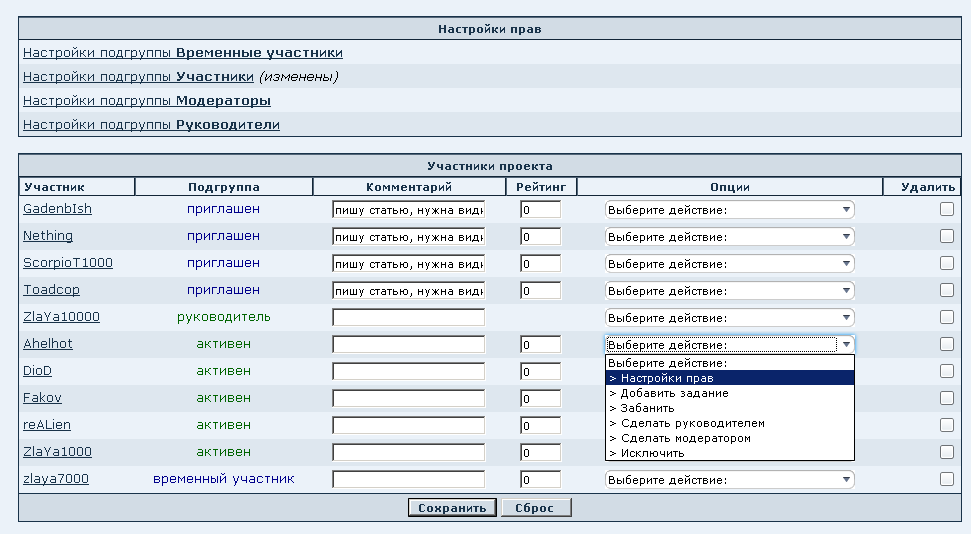Focus comment field for Toadcop
Viewport: 971px width, 534px height.
pos(409,291)
